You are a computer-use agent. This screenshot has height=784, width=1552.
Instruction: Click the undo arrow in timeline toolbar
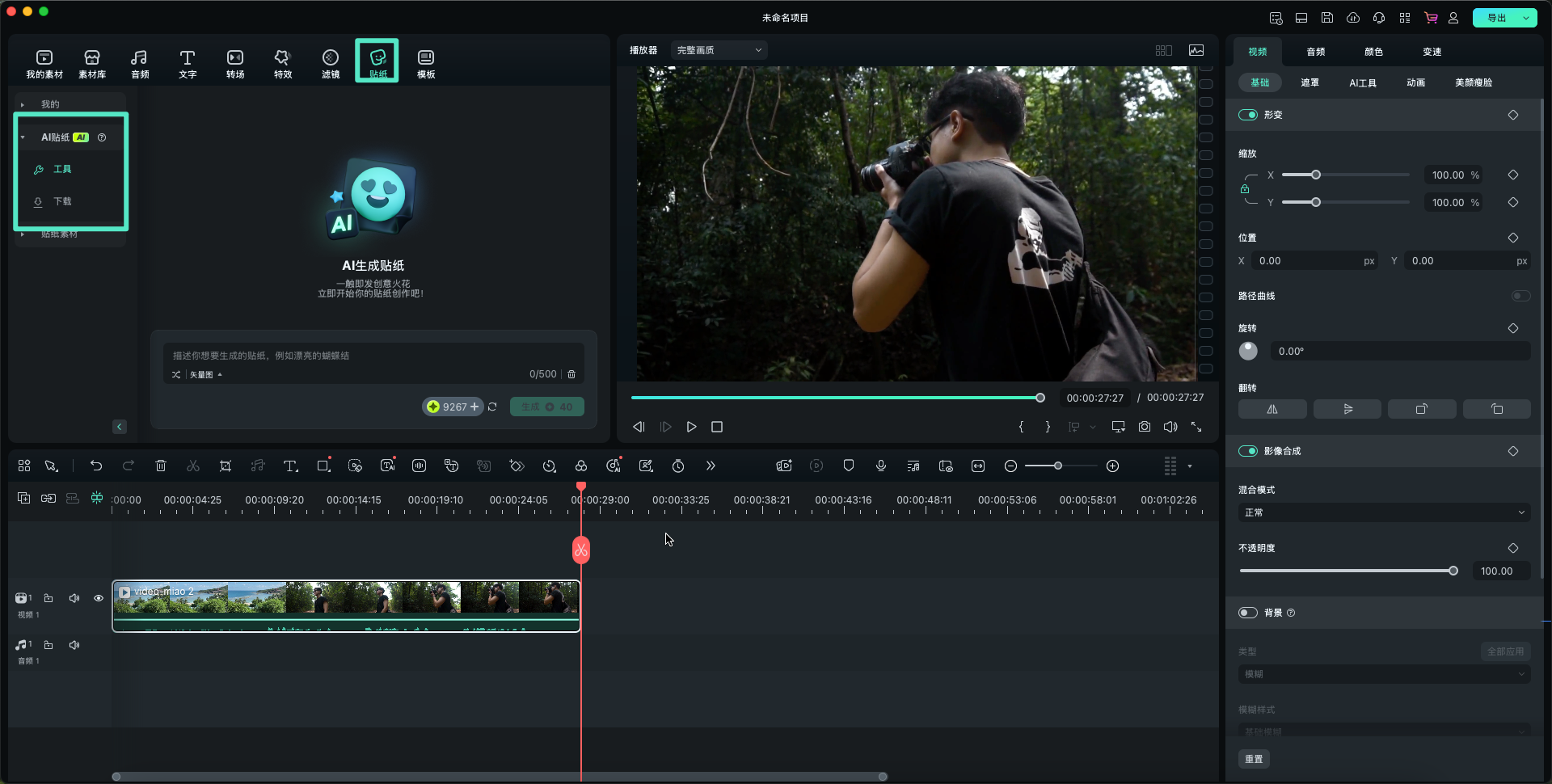(96, 466)
